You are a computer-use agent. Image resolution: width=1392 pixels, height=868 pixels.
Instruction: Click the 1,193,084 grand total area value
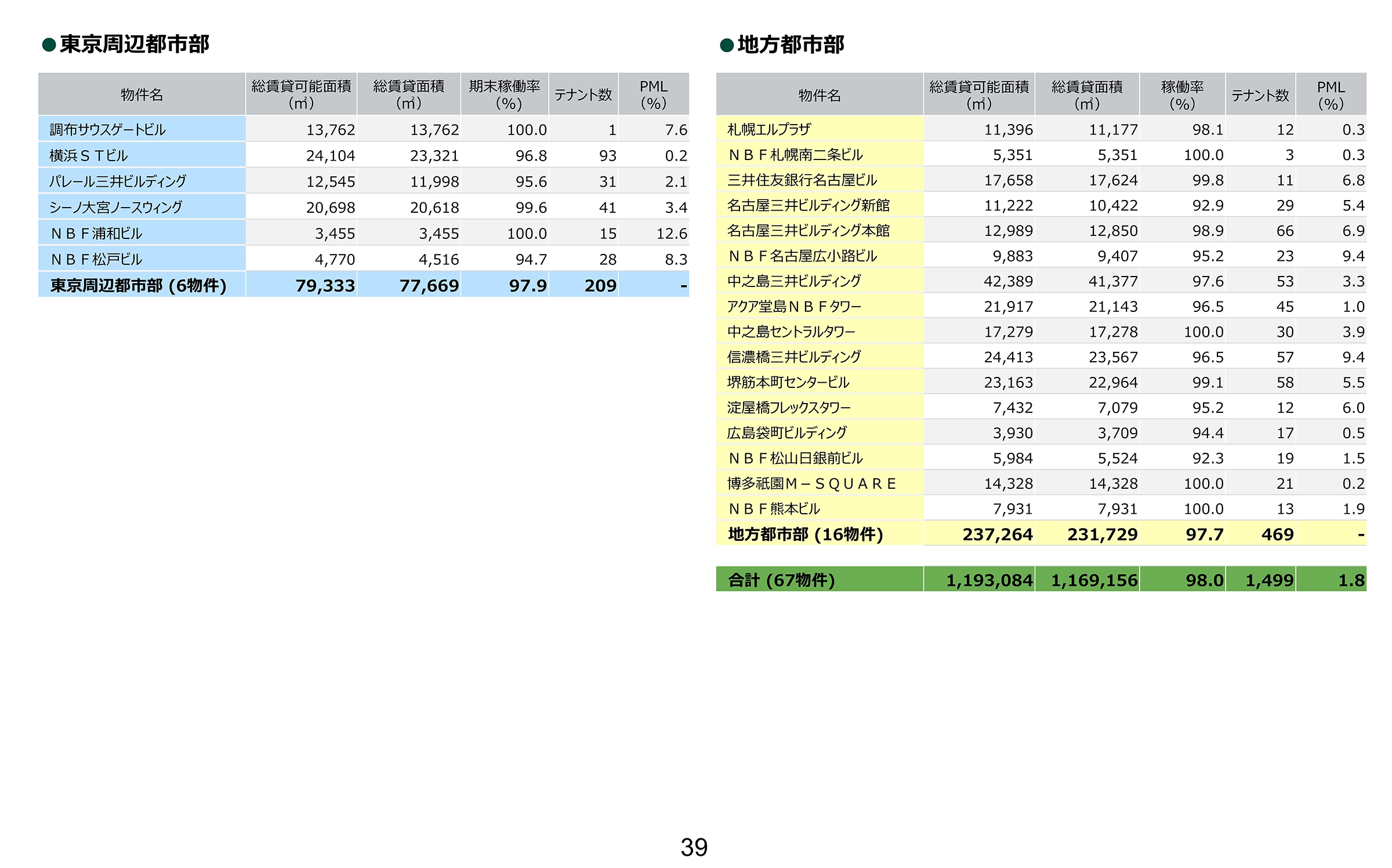[989, 580]
